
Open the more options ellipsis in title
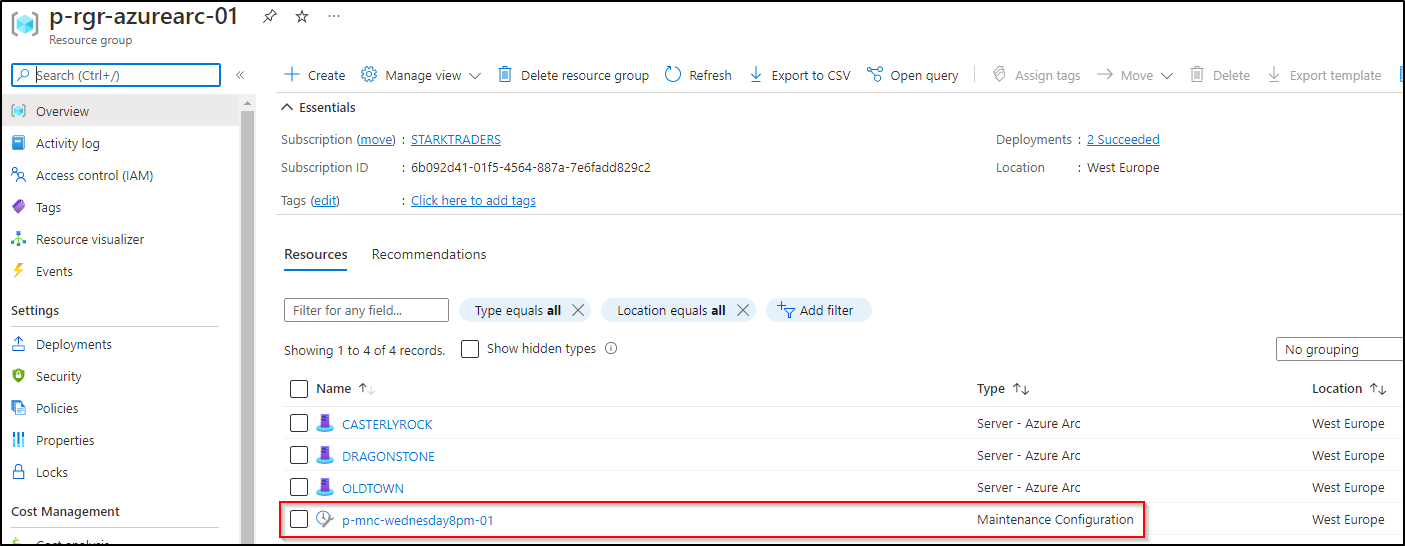(334, 17)
